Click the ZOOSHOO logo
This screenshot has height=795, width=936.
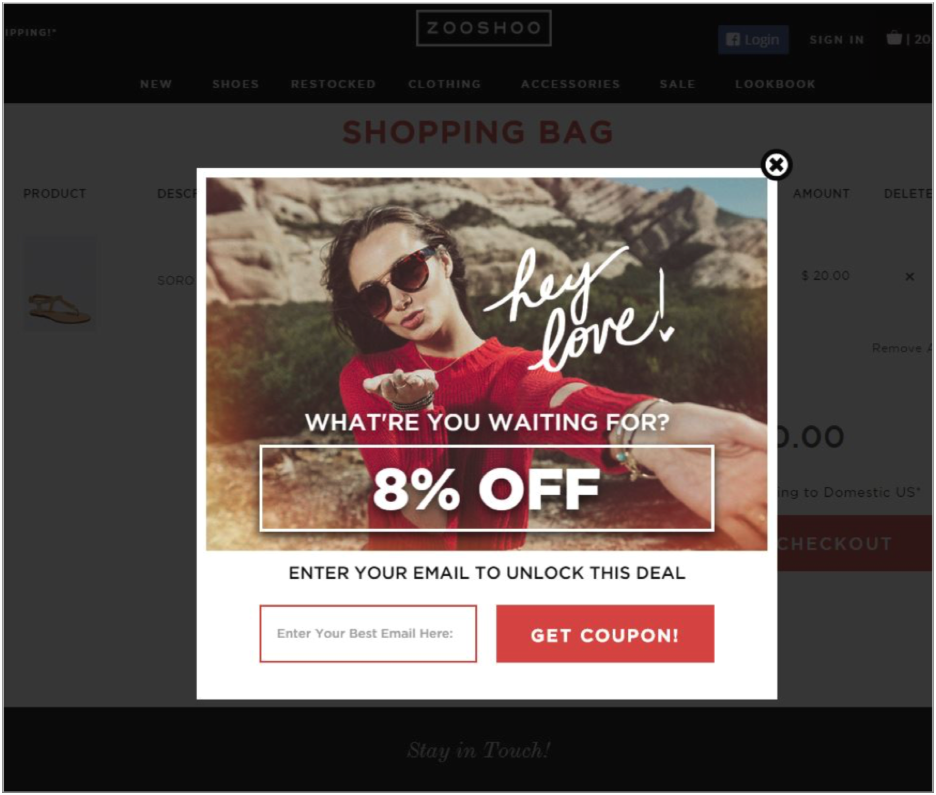tap(484, 28)
